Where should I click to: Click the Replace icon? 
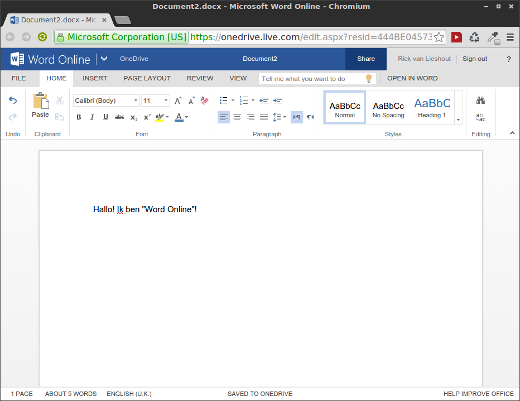(480, 117)
